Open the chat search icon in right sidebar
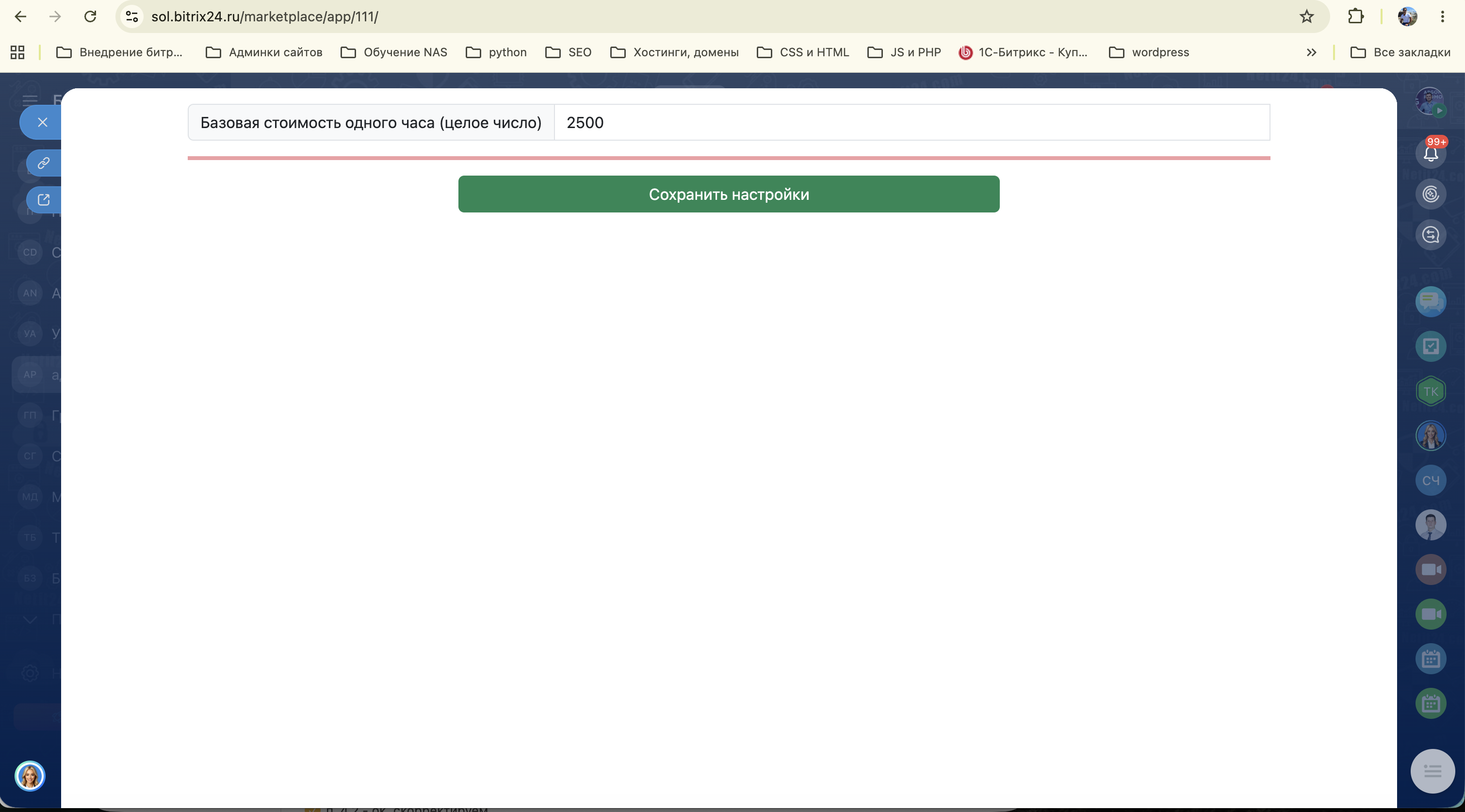1465x812 pixels. click(1430, 235)
